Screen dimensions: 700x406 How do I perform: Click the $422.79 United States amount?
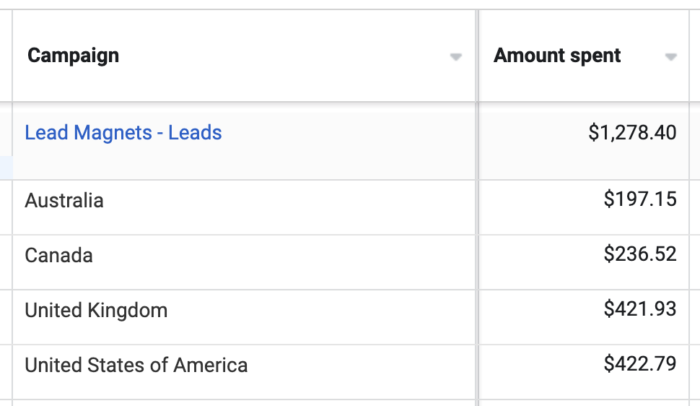pyautogui.click(x=640, y=365)
